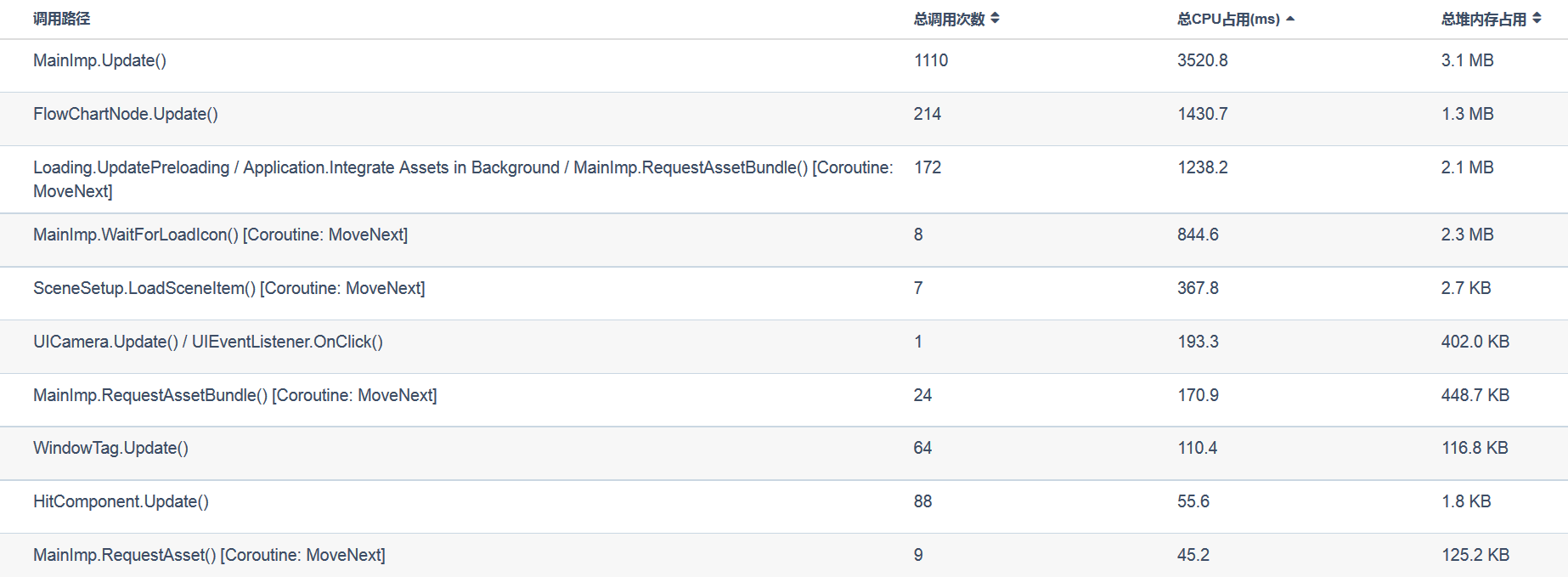Select the MainImp.Update() row

click(99, 60)
